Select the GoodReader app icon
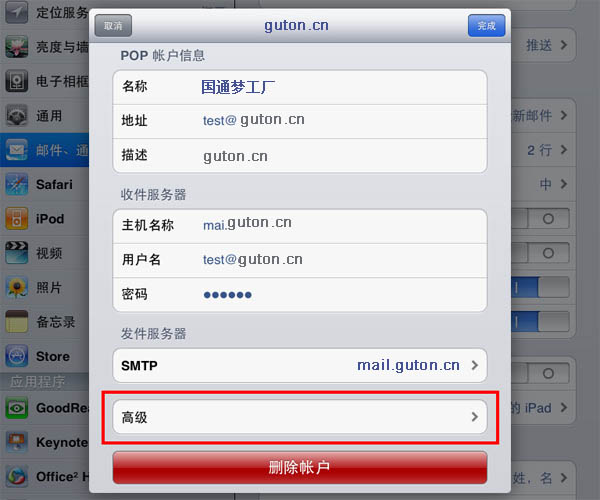Screen dimensions: 600x500 [16, 408]
